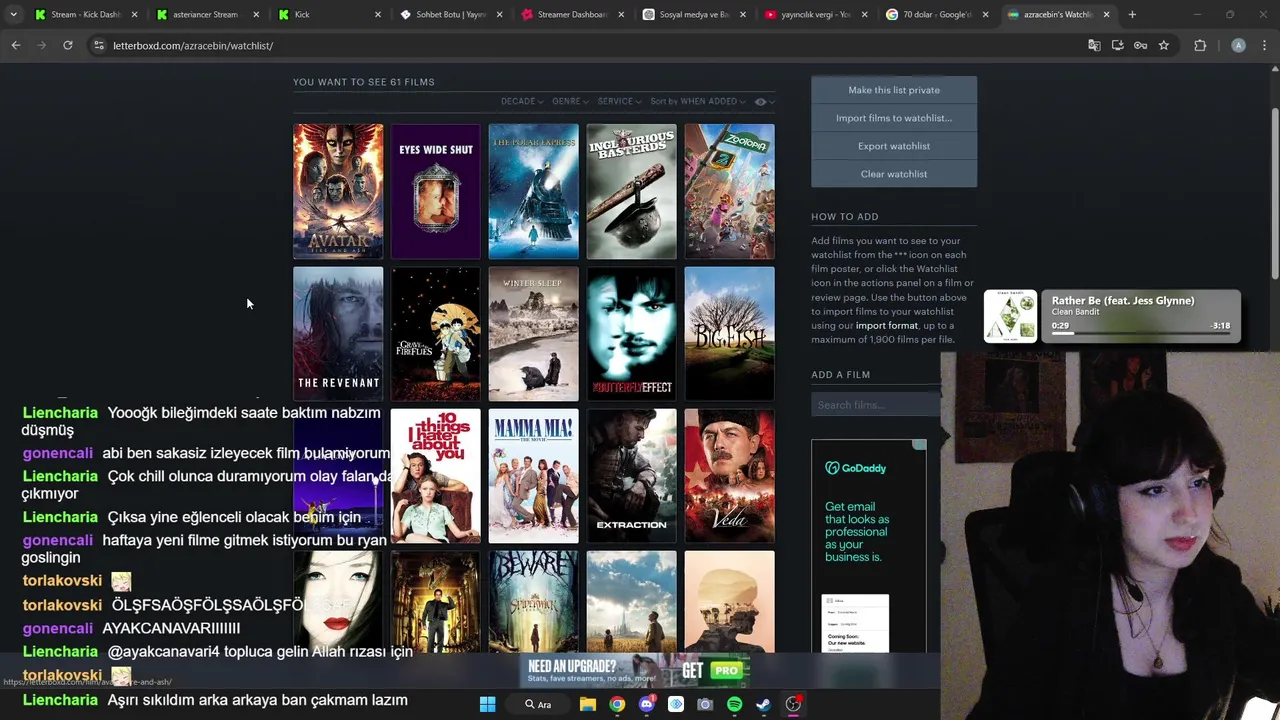Open the Extraction poster
Viewport: 1280px width, 720px height.
coord(631,475)
